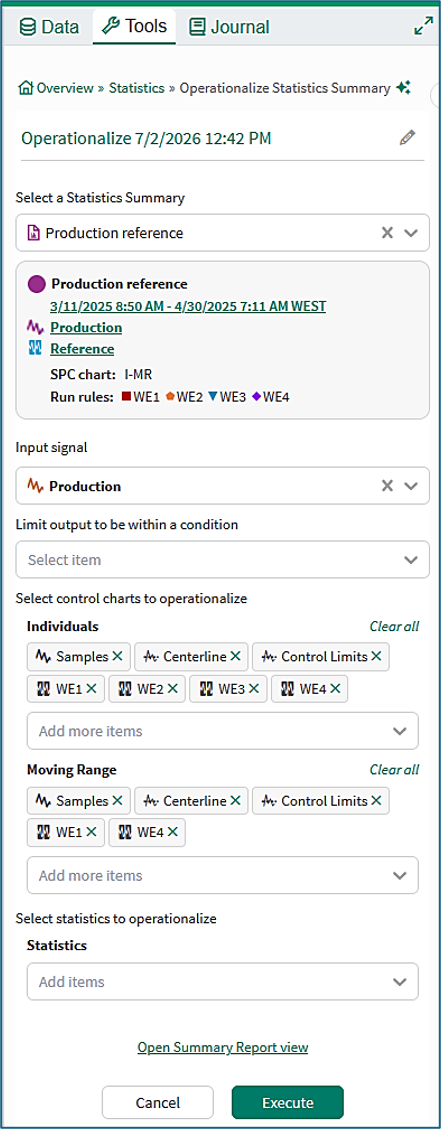Click the pencil edit name icon
Image resolution: width=441 pixels, height=1129 pixels.
[x=408, y=138]
